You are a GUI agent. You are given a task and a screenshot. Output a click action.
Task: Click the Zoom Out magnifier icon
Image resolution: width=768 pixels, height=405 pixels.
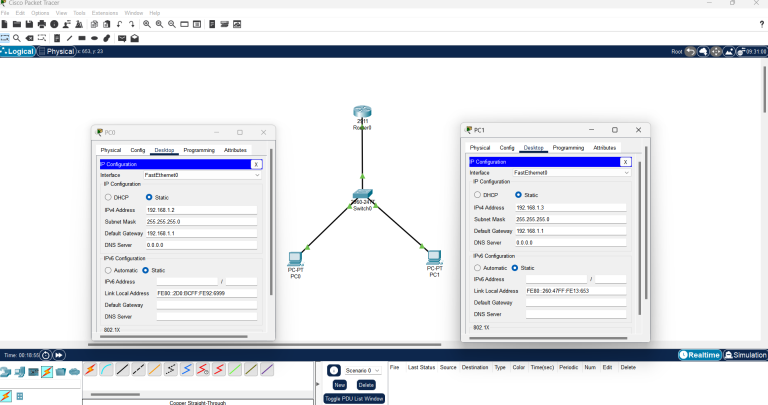[172, 24]
